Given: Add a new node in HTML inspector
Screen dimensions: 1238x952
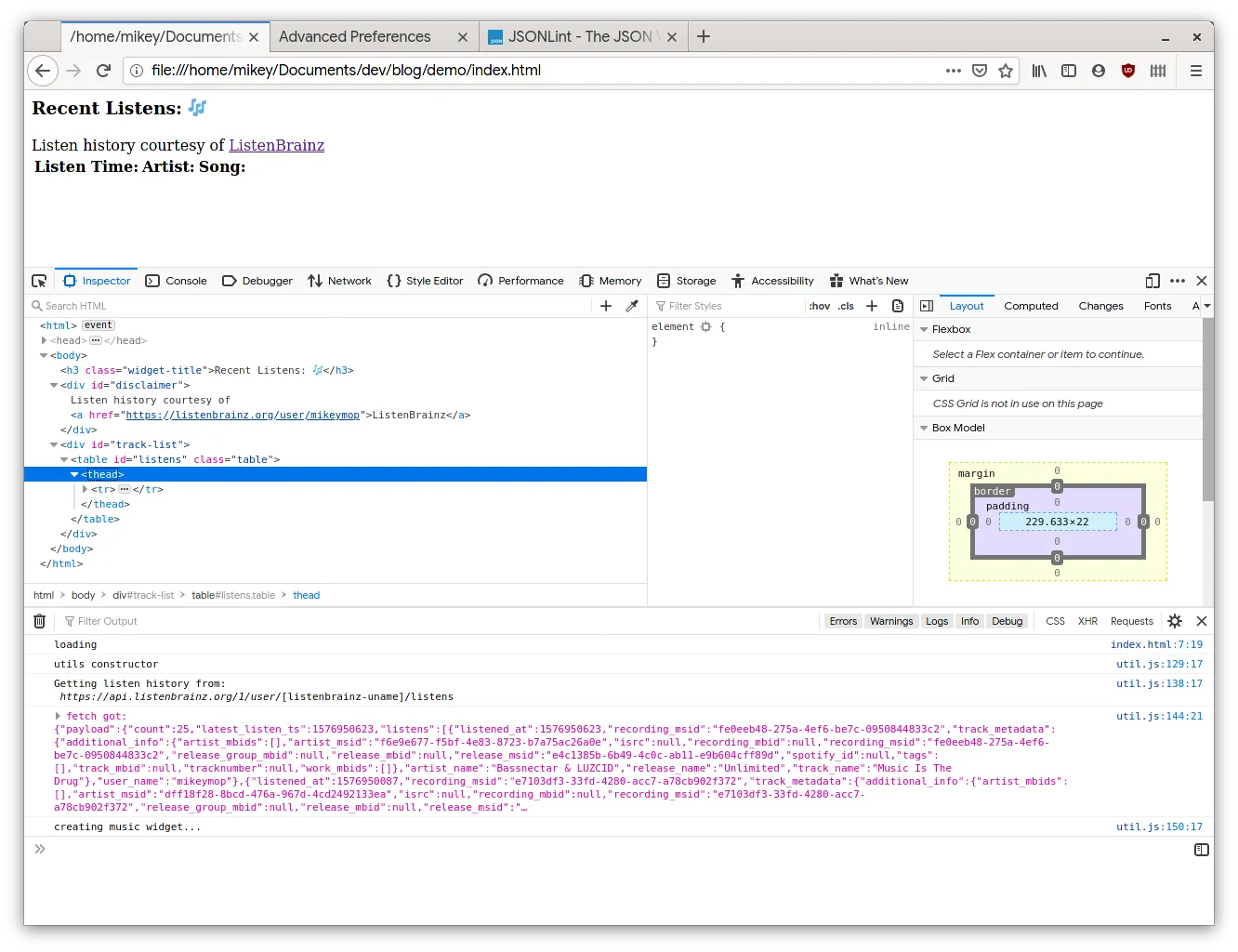Looking at the screenshot, I should tap(606, 306).
